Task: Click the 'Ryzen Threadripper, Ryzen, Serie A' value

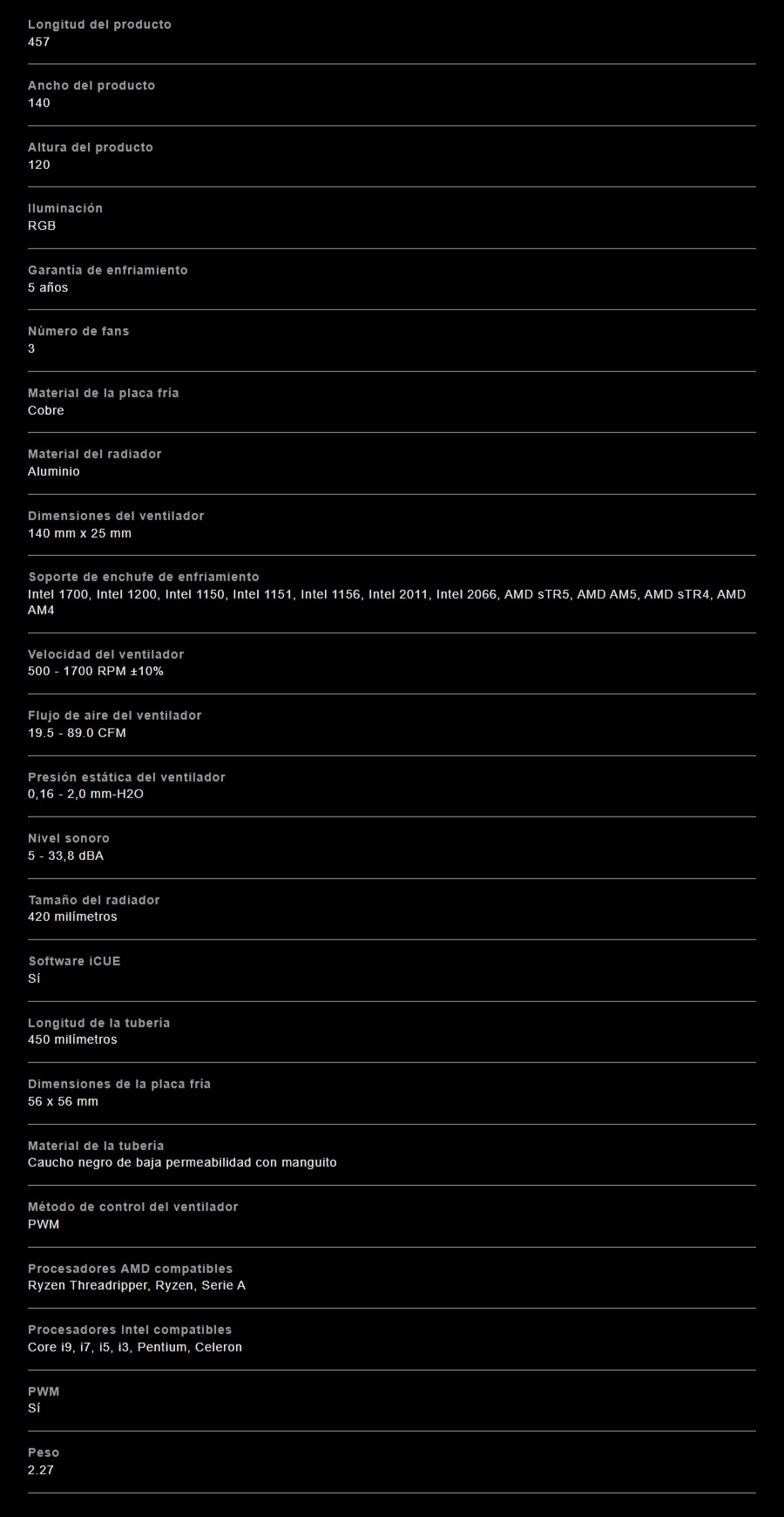Action: (x=137, y=1285)
